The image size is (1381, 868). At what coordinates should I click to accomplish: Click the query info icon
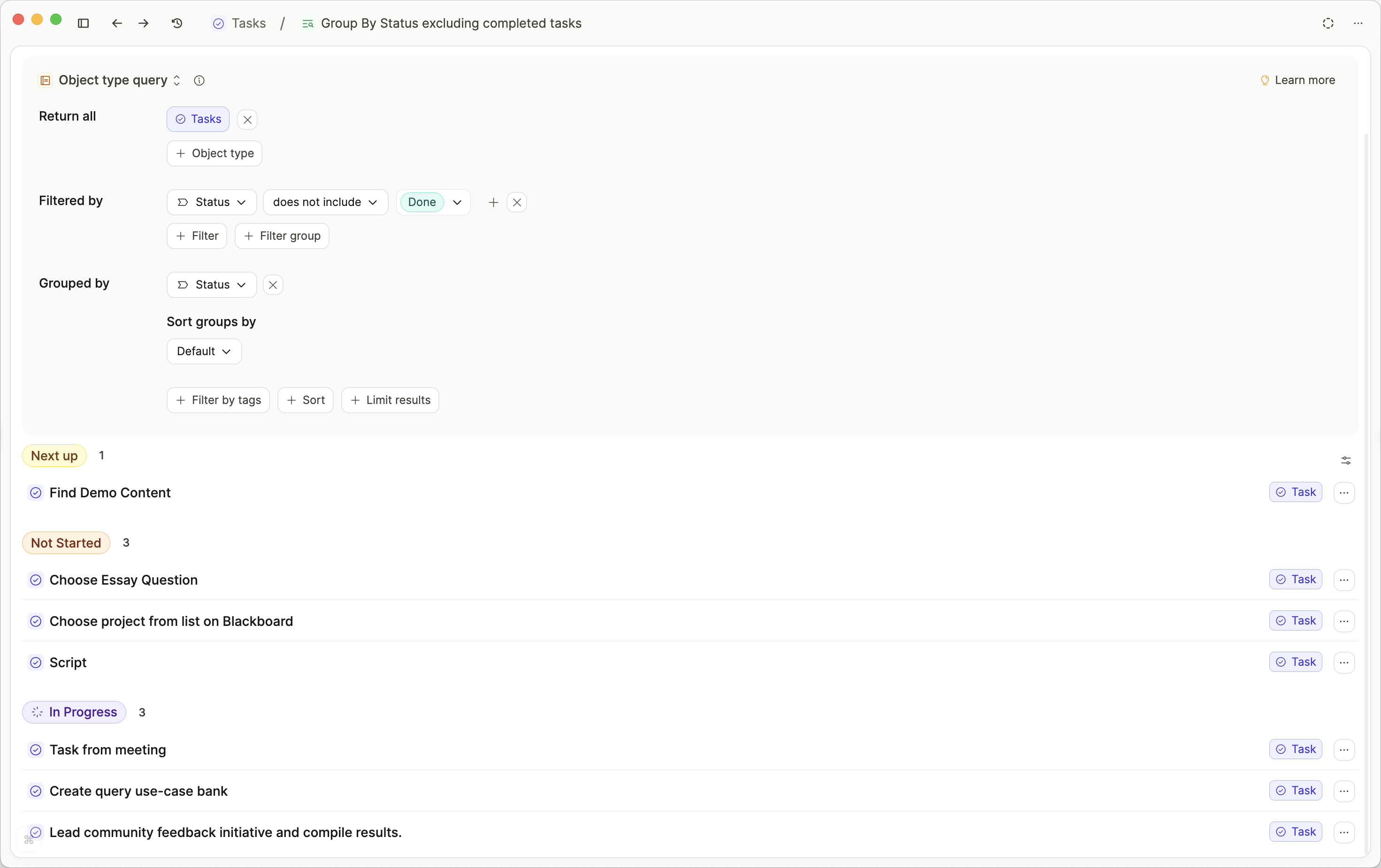[199, 80]
